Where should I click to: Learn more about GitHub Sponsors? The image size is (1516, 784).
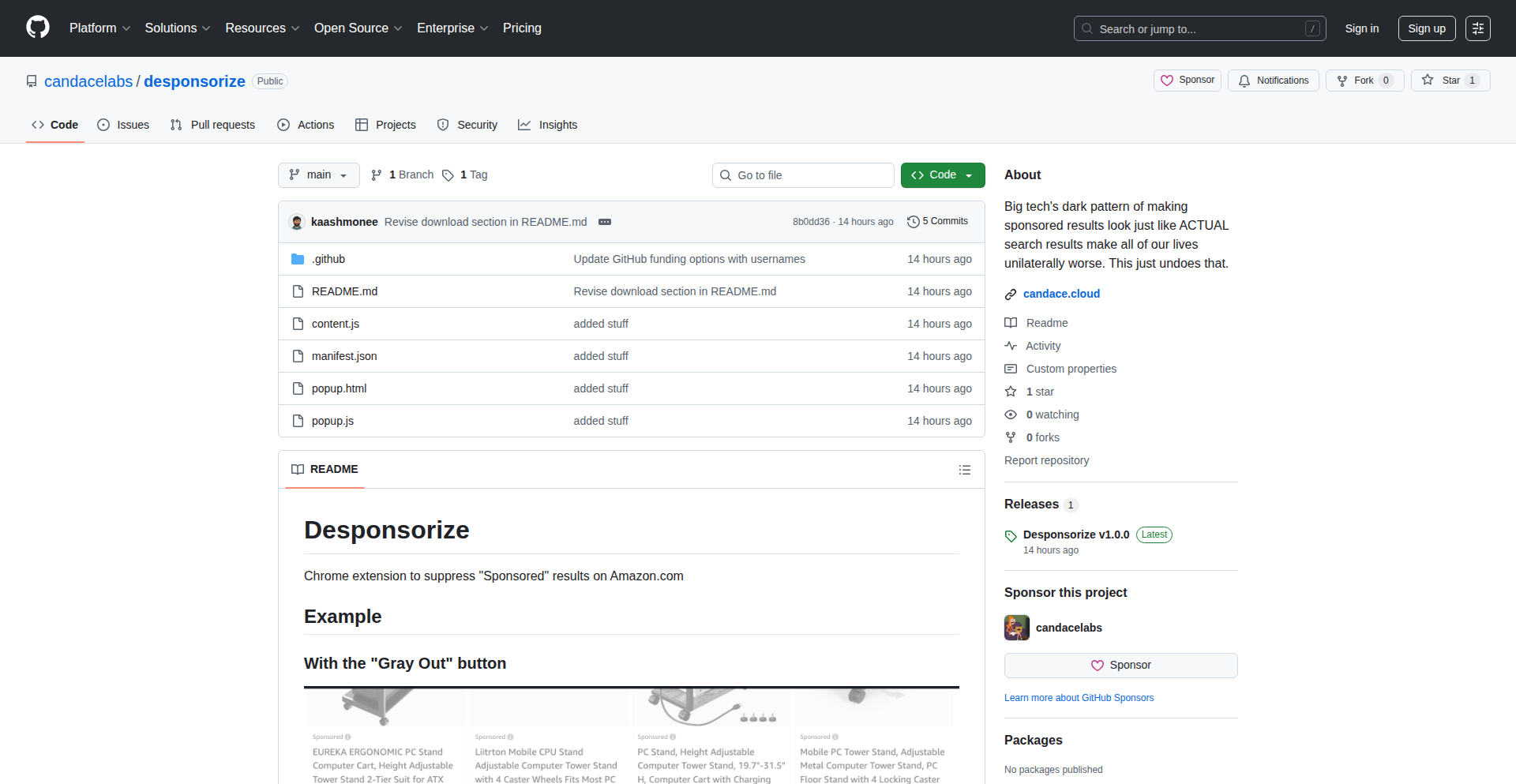(1079, 698)
